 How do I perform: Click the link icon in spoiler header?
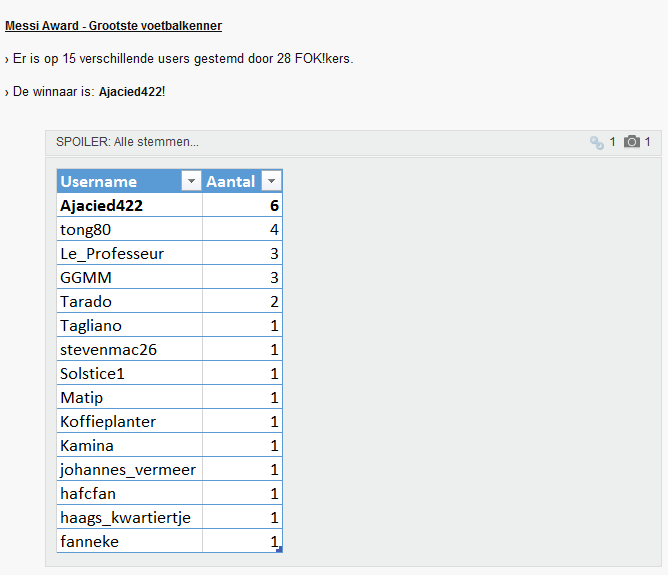pos(596,142)
